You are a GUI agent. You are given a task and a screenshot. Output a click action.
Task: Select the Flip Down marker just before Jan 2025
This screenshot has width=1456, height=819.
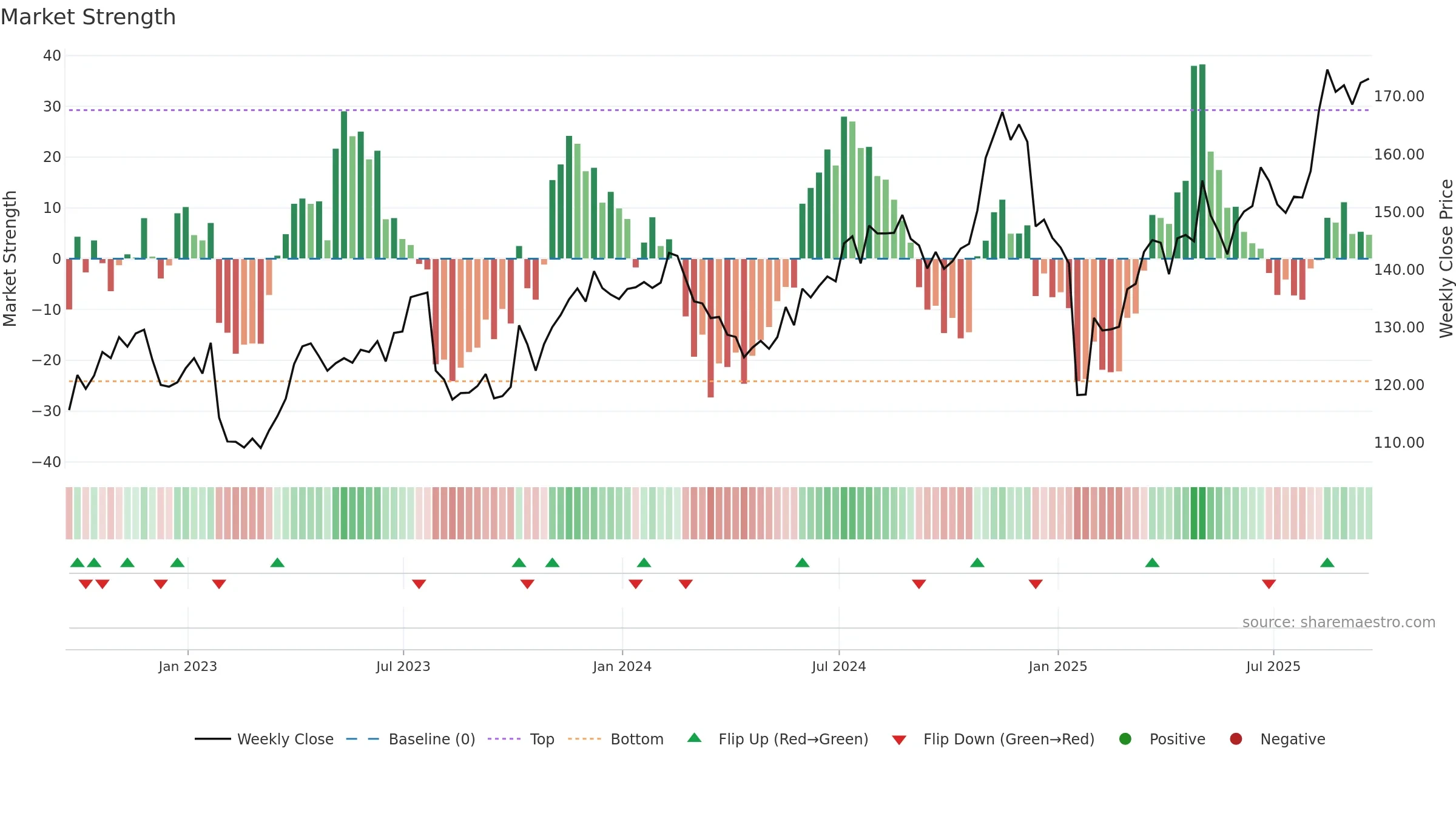[x=1036, y=584]
